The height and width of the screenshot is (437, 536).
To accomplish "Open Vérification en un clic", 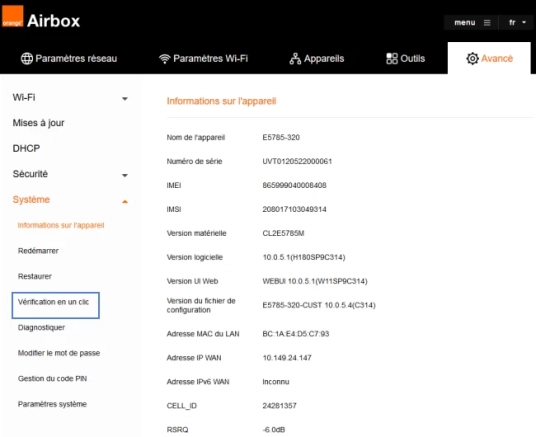I will point(56,305).
